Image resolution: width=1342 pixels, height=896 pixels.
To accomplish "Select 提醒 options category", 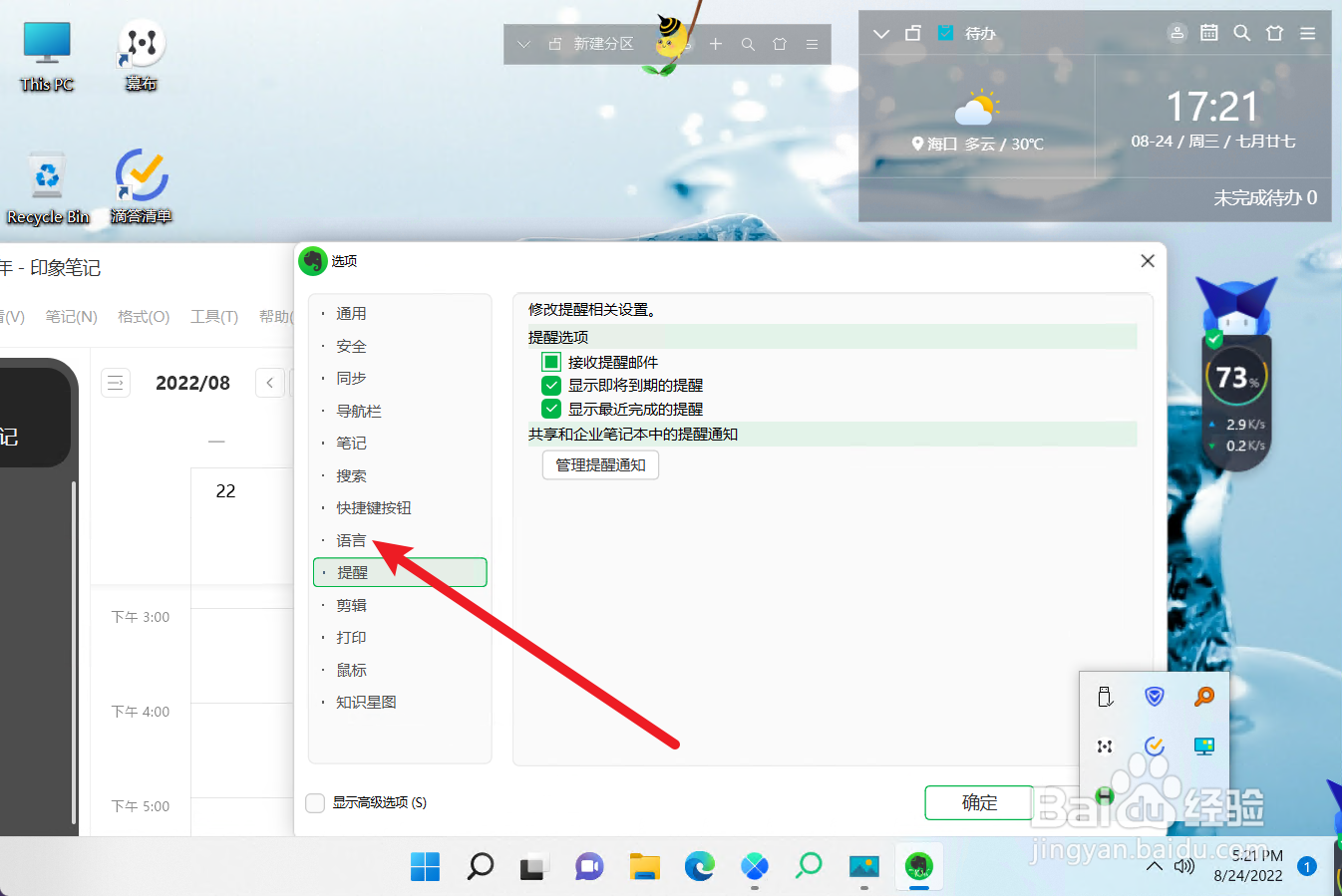I will tap(400, 572).
